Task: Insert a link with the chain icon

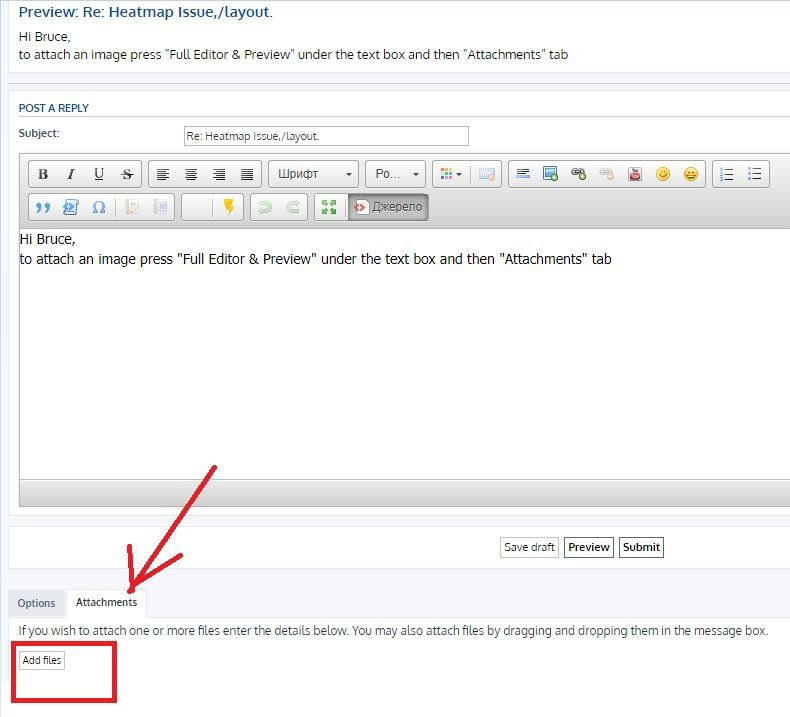Action: click(578, 174)
